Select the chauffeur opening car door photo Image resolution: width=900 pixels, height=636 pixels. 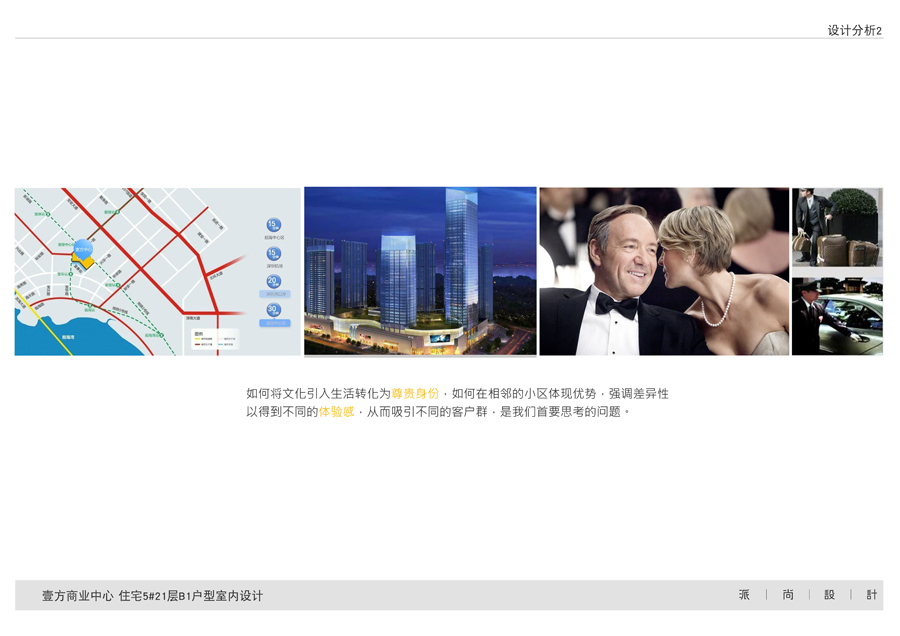click(x=837, y=316)
